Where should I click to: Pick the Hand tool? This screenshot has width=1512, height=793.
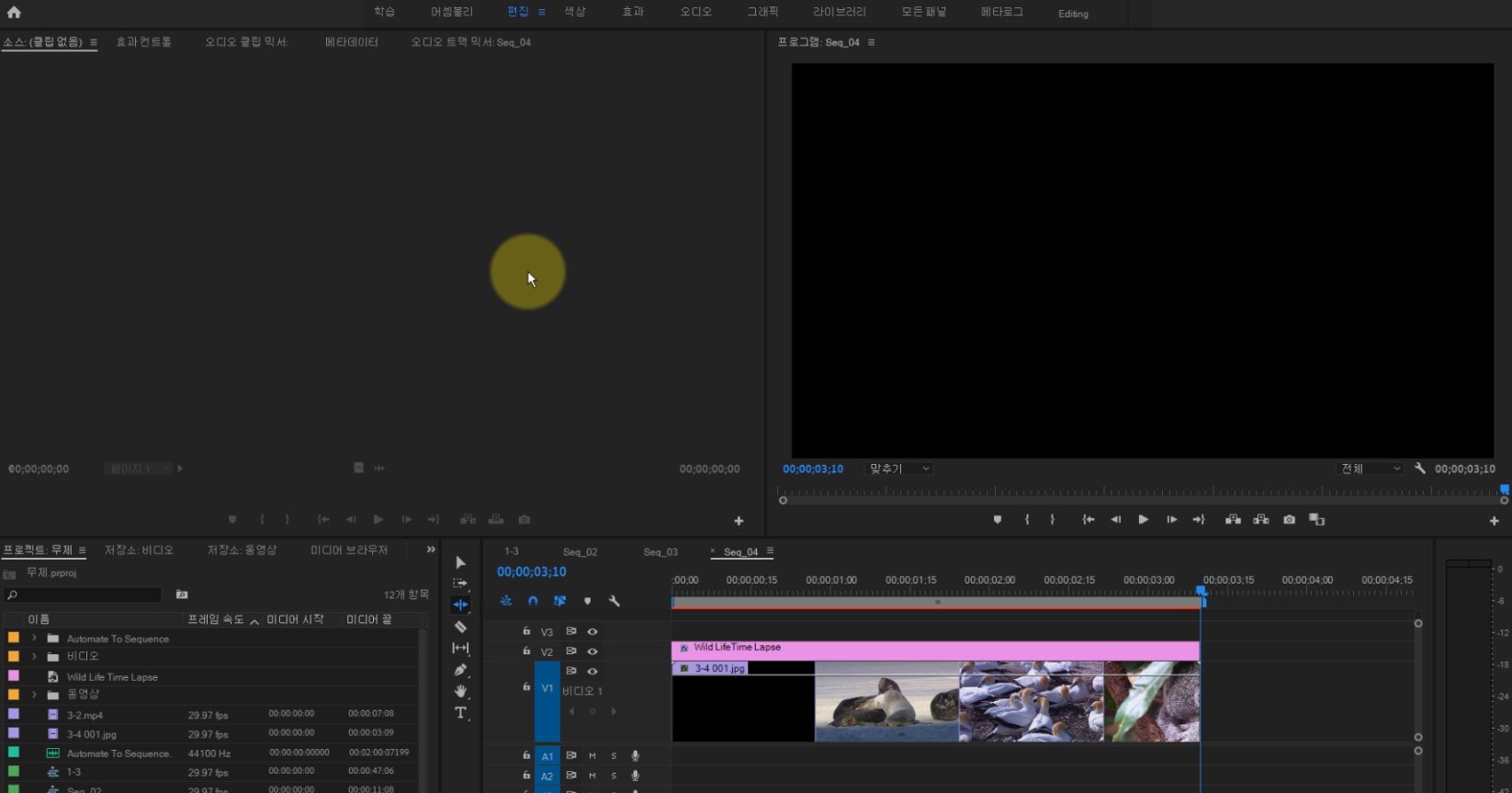[x=460, y=691]
